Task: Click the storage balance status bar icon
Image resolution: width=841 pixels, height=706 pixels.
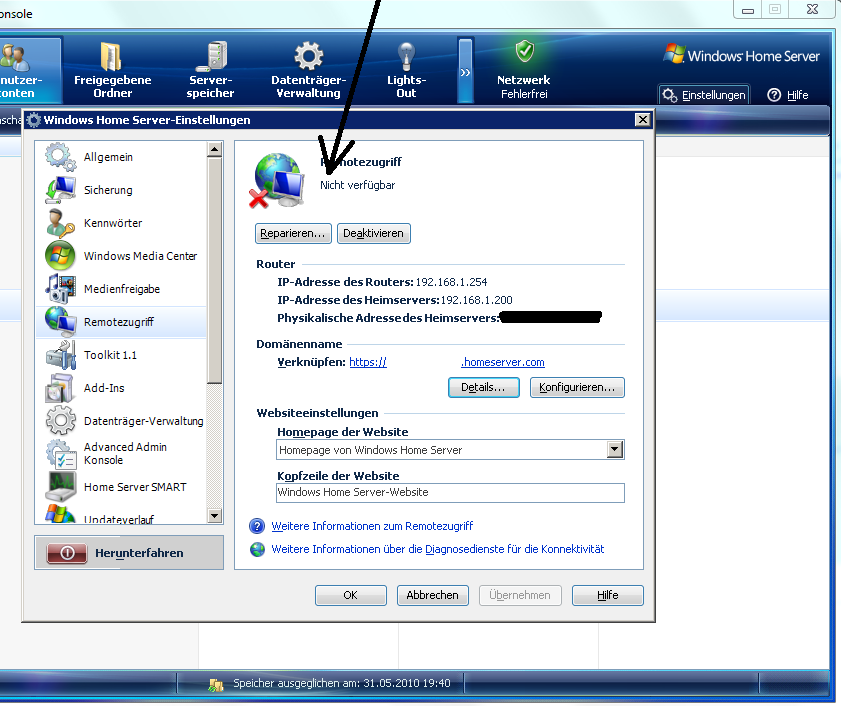Action: (x=216, y=685)
